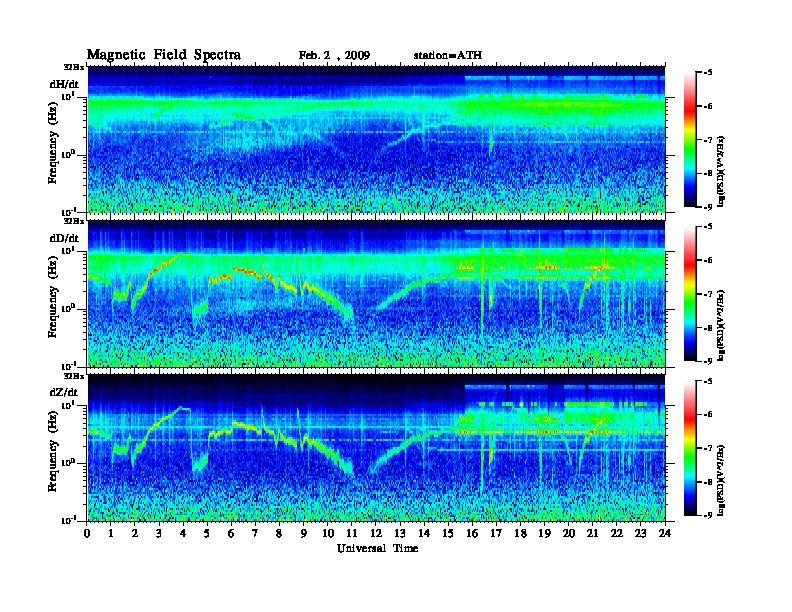The height and width of the screenshot is (612, 792).
Task: Click the "24" tick on the time axis
Action: click(665, 533)
